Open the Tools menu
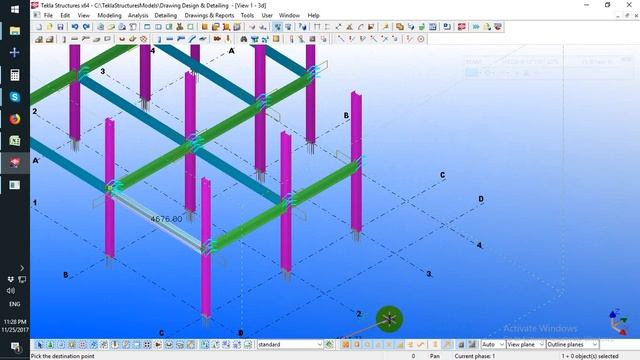Screen dimensions: 640x360 tap(247, 16)
